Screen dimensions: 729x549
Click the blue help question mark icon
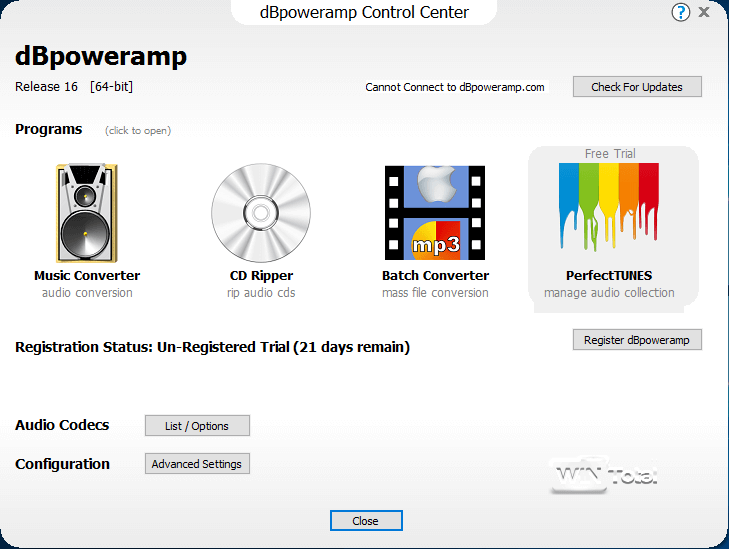coord(680,12)
